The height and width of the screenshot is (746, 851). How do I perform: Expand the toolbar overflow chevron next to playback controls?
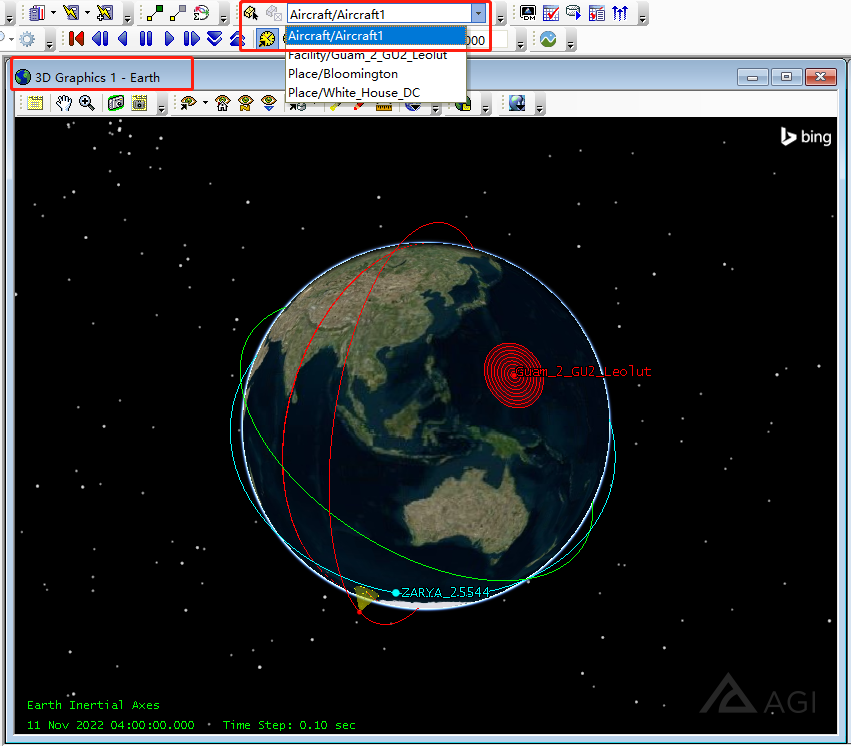[x=520, y=43]
